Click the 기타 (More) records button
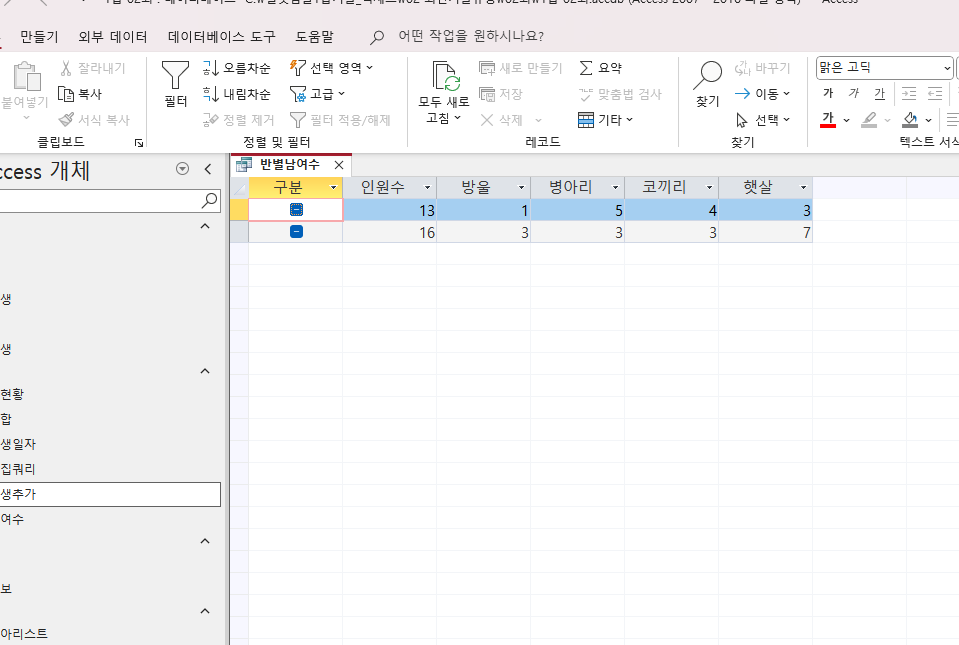 tap(600, 120)
